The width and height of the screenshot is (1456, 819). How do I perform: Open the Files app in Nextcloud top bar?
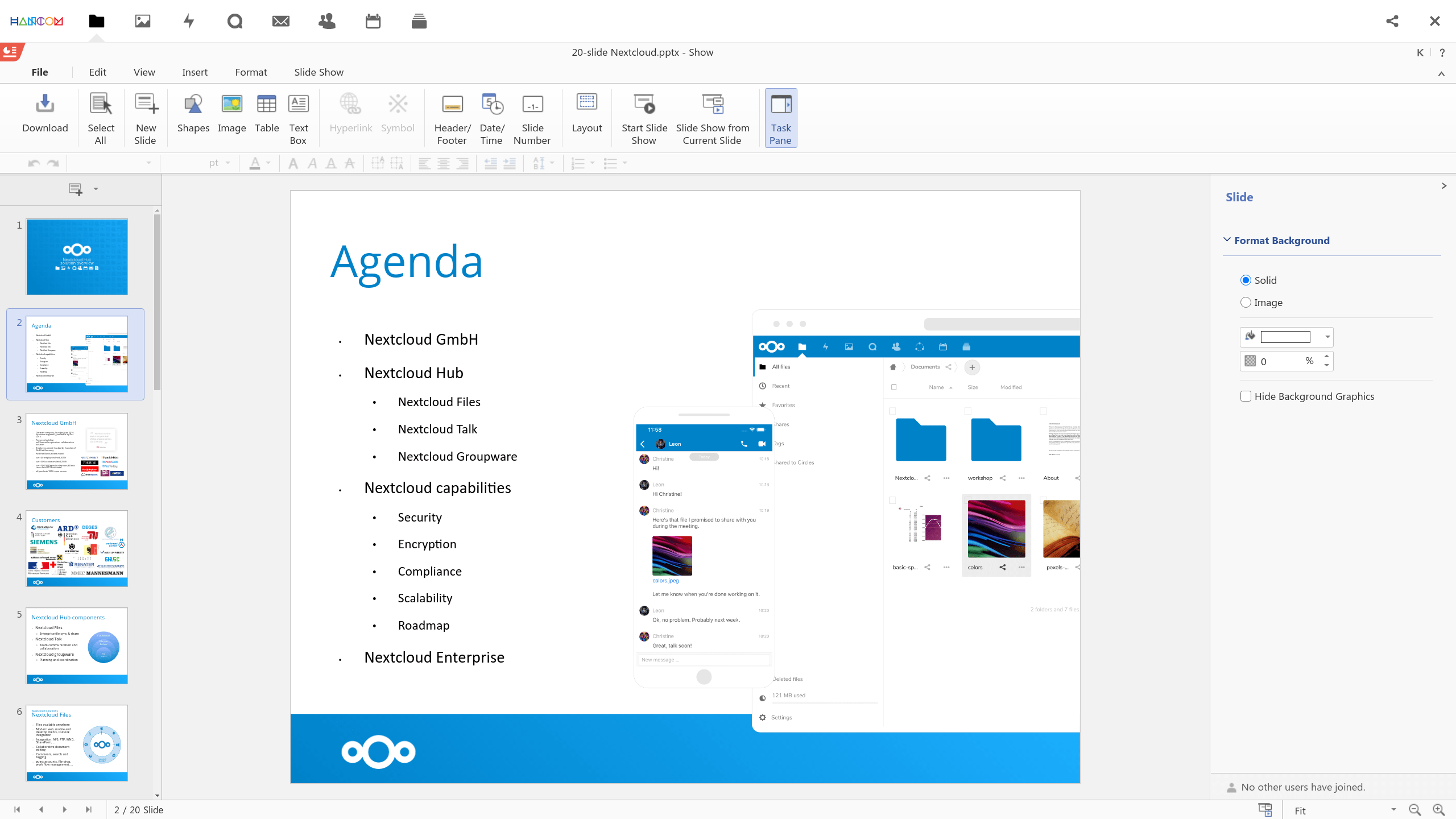[x=97, y=21]
